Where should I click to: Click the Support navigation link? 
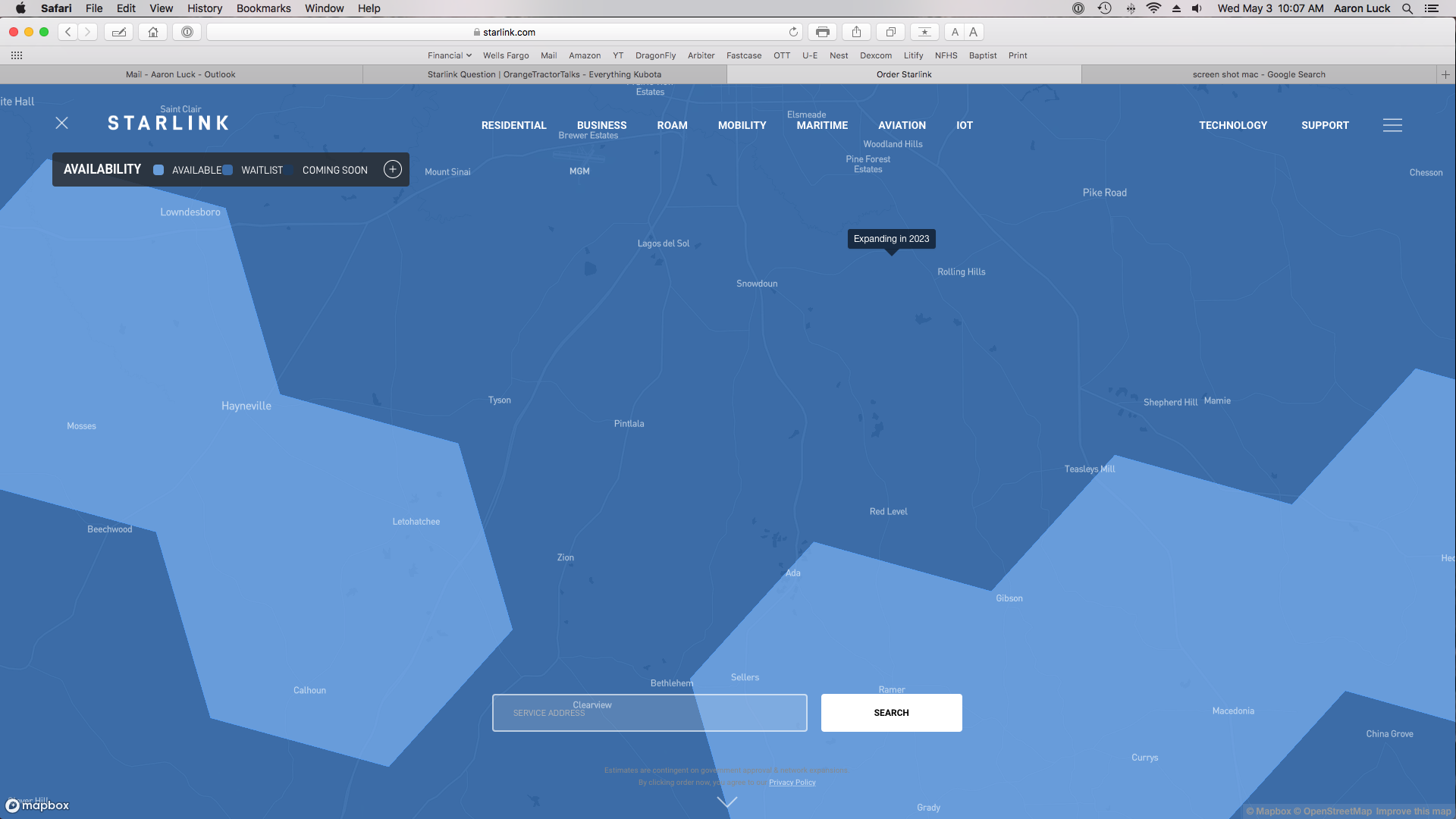[x=1325, y=125]
